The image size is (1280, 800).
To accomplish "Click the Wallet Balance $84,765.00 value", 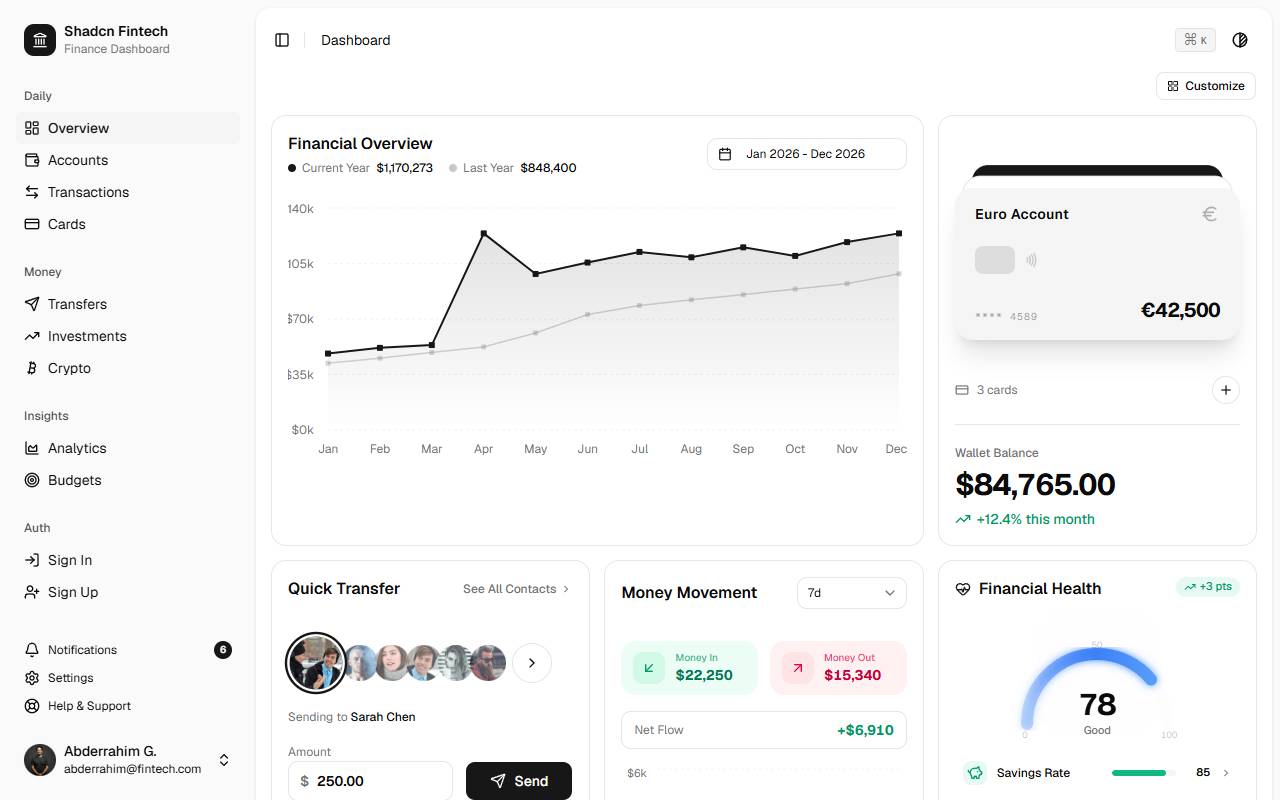I will click(x=1035, y=485).
